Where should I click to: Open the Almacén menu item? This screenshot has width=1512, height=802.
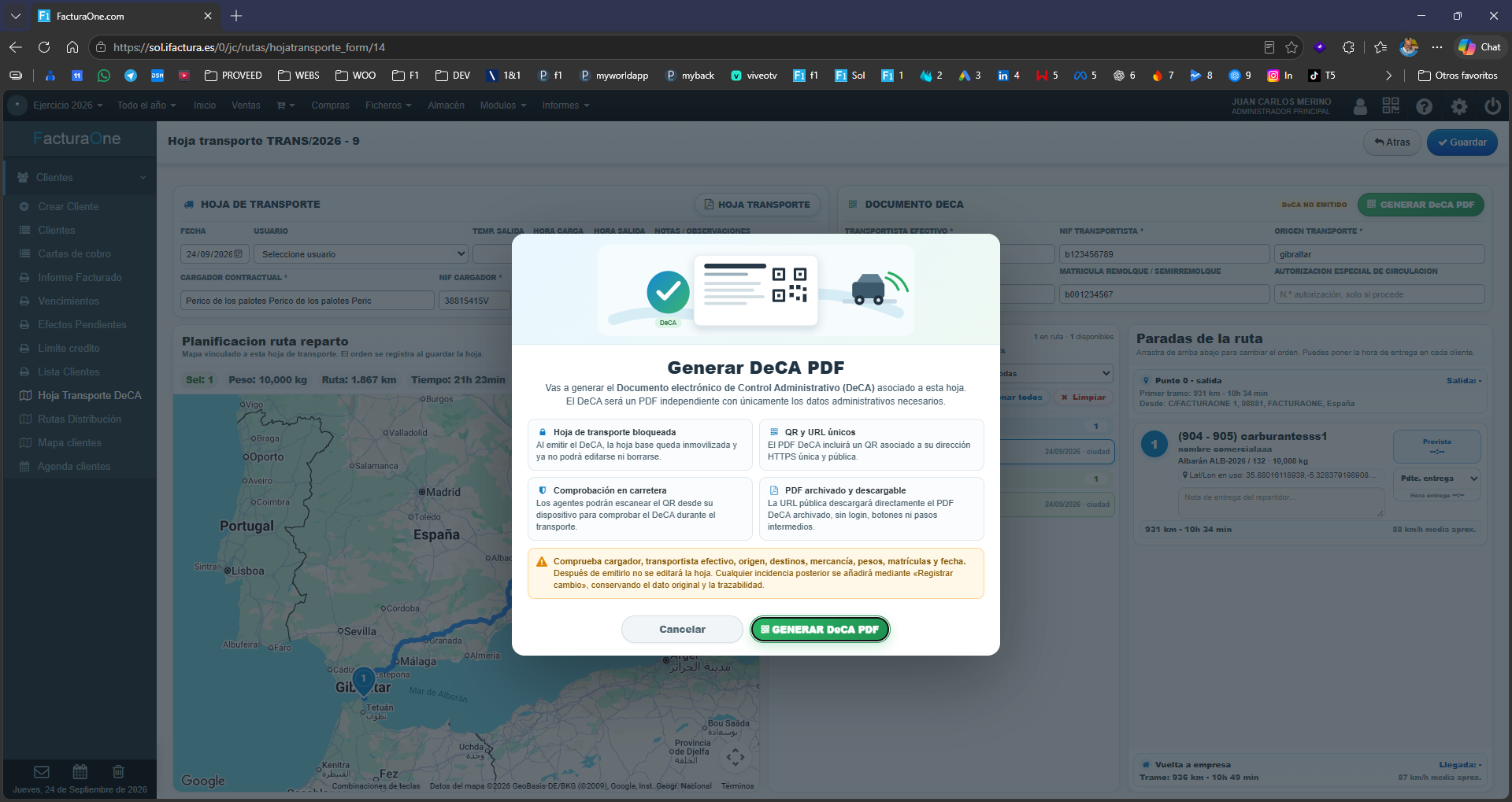pos(446,105)
